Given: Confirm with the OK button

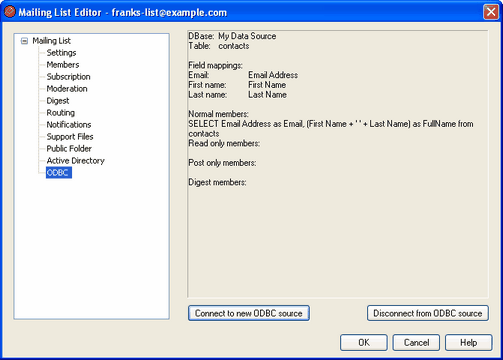Looking at the screenshot, I should (x=364, y=343).
